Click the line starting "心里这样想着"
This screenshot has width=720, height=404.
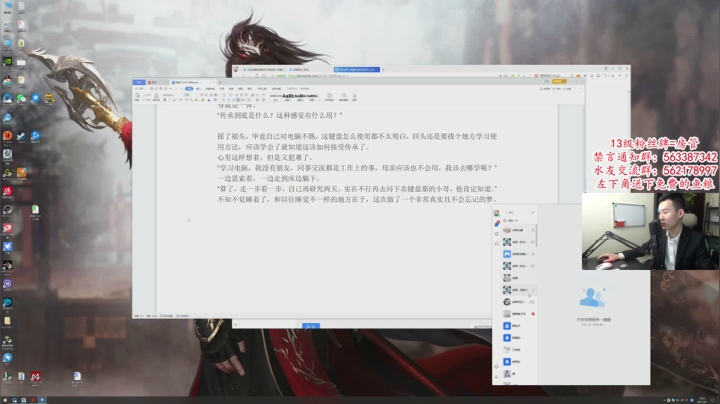tap(265, 157)
